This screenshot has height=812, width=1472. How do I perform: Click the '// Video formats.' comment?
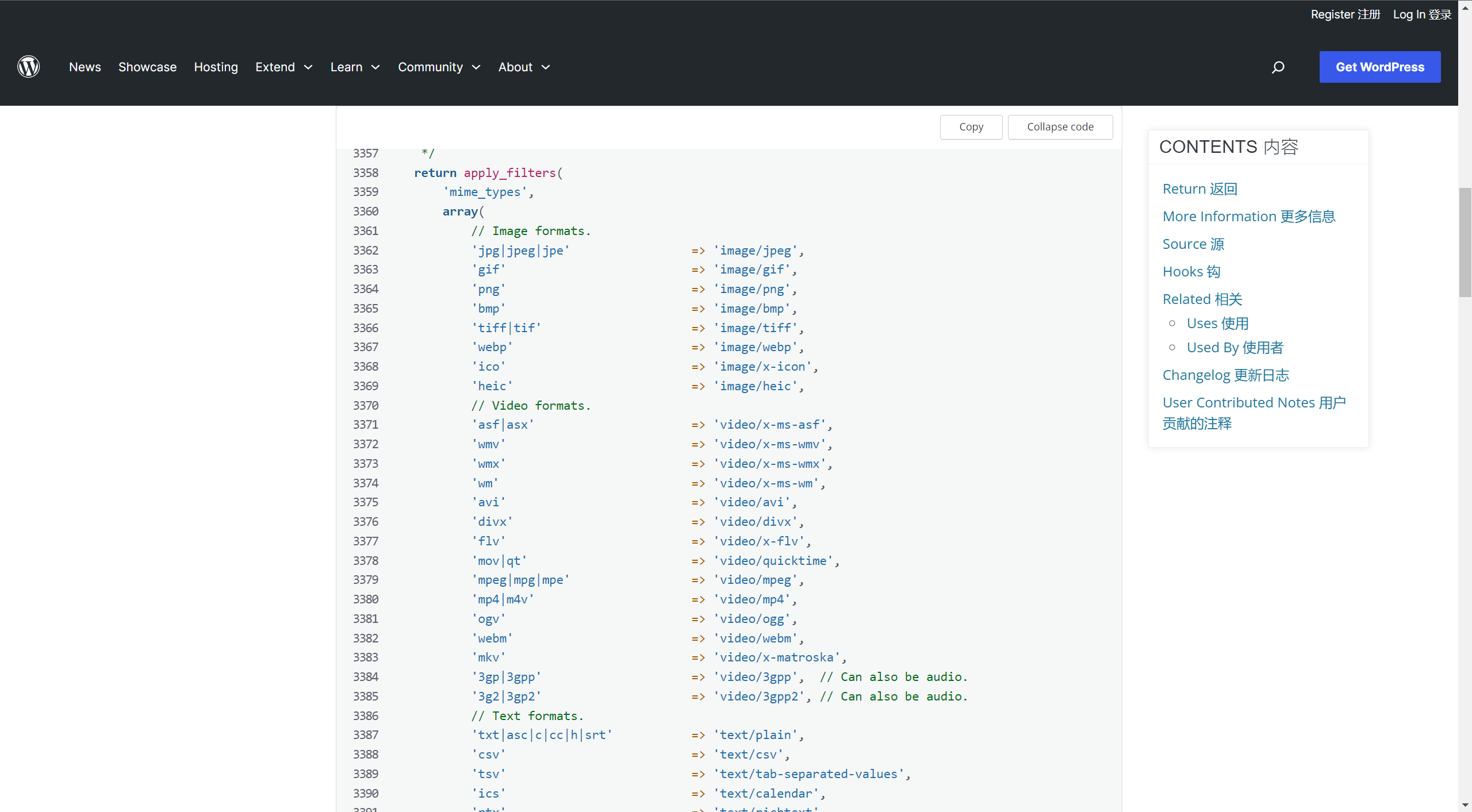click(x=531, y=406)
